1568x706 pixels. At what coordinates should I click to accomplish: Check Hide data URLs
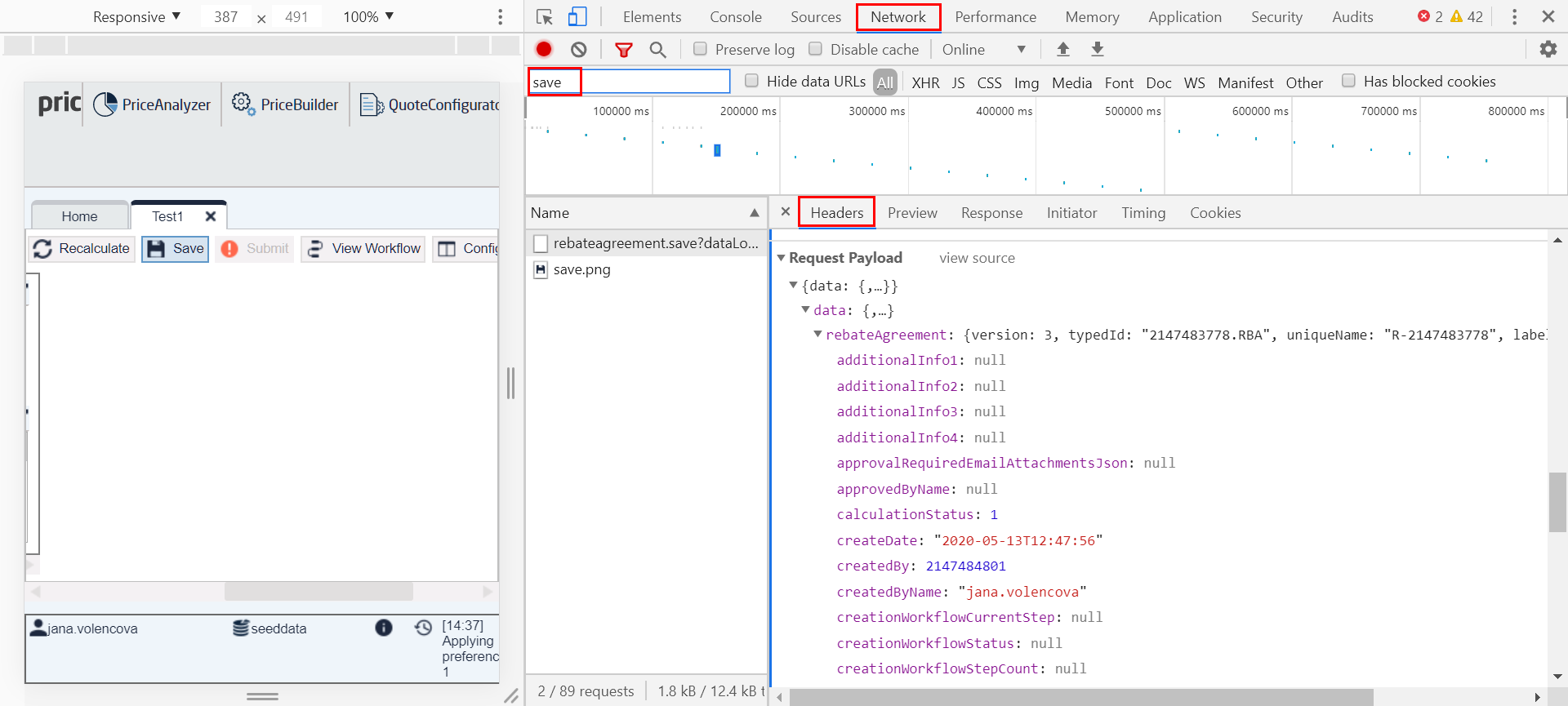[751, 81]
